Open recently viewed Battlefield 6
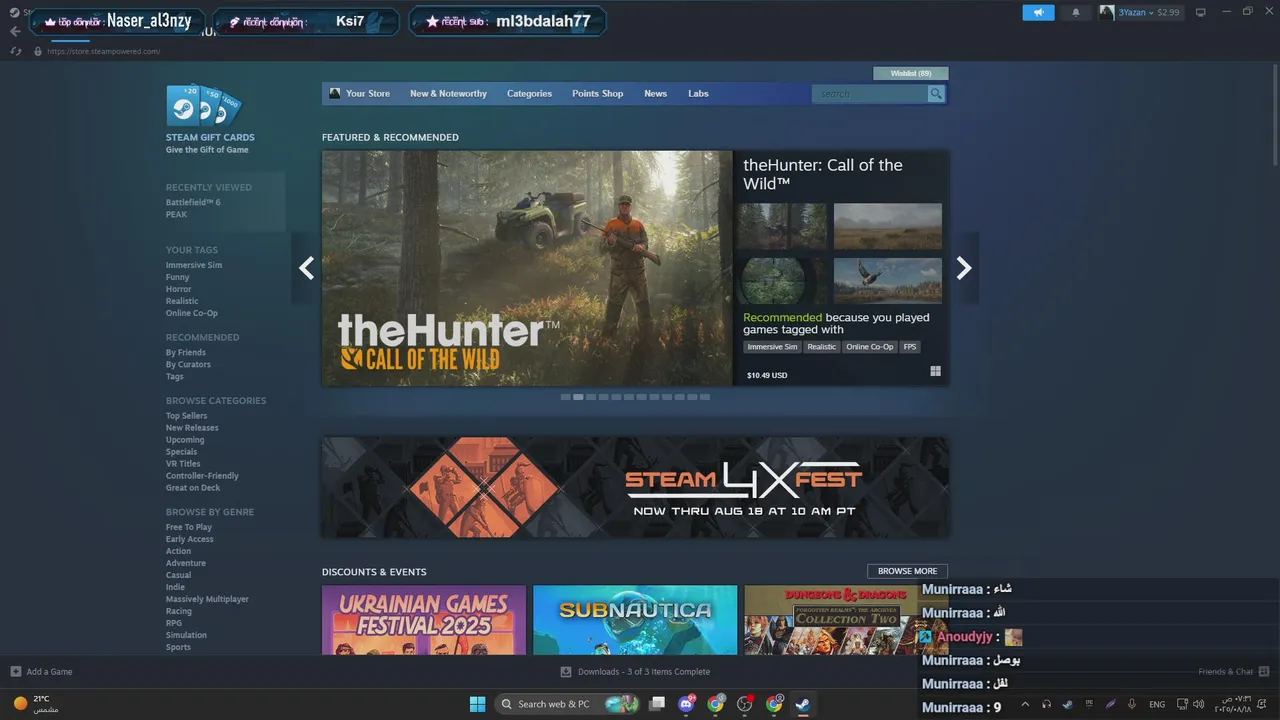The height and width of the screenshot is (720, 1280). tap(193, 203)
